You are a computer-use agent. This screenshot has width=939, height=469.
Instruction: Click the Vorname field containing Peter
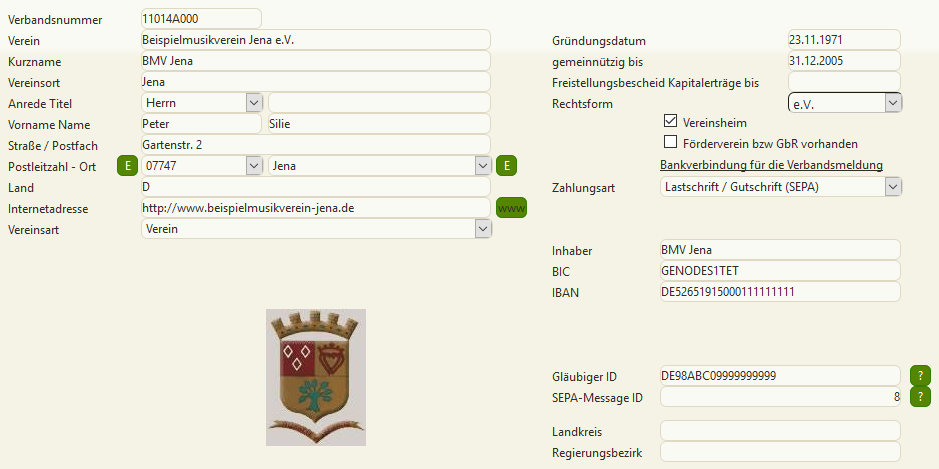tap(201, 123)
